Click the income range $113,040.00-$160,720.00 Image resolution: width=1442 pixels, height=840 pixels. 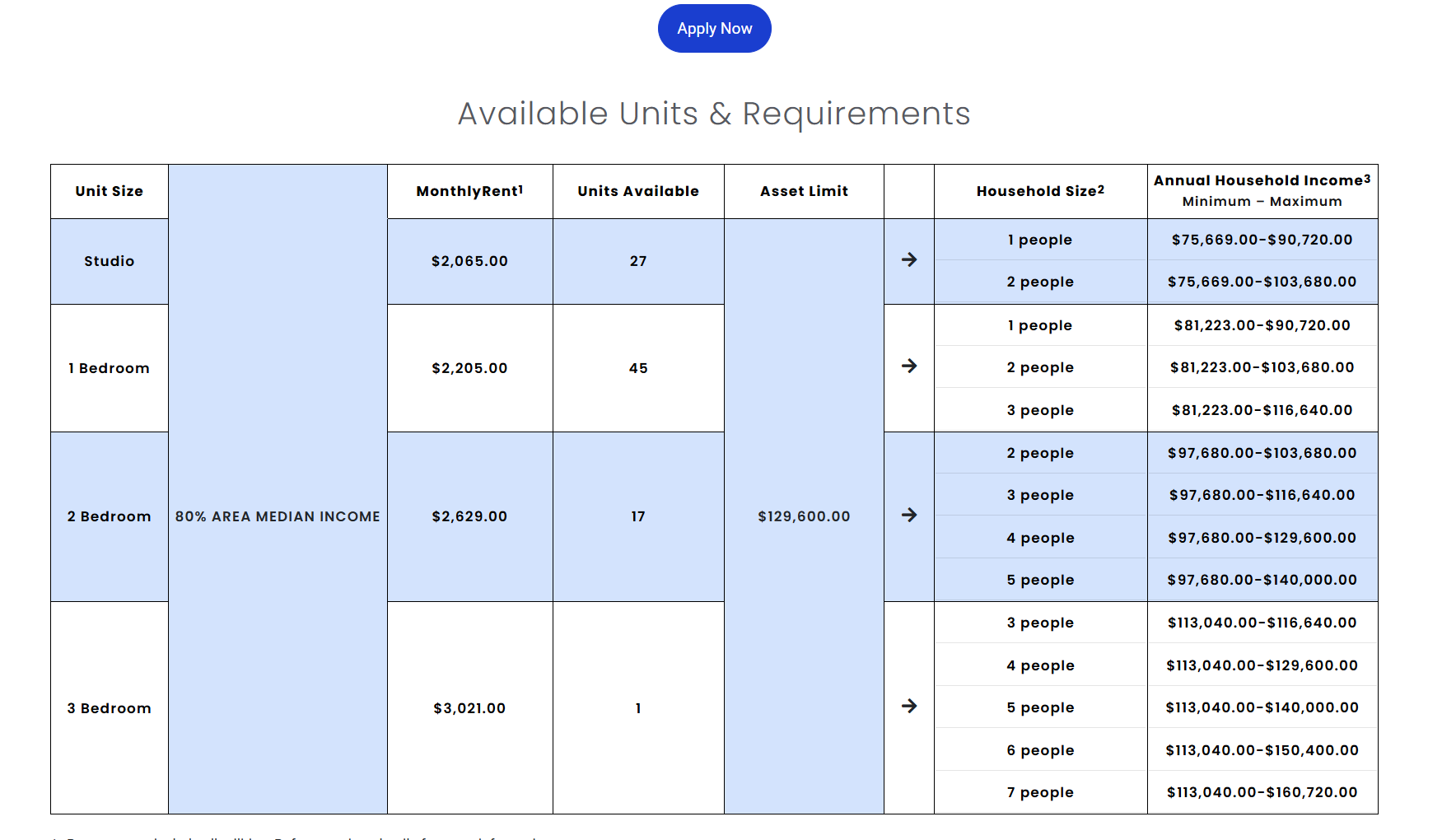(1262, 792)
